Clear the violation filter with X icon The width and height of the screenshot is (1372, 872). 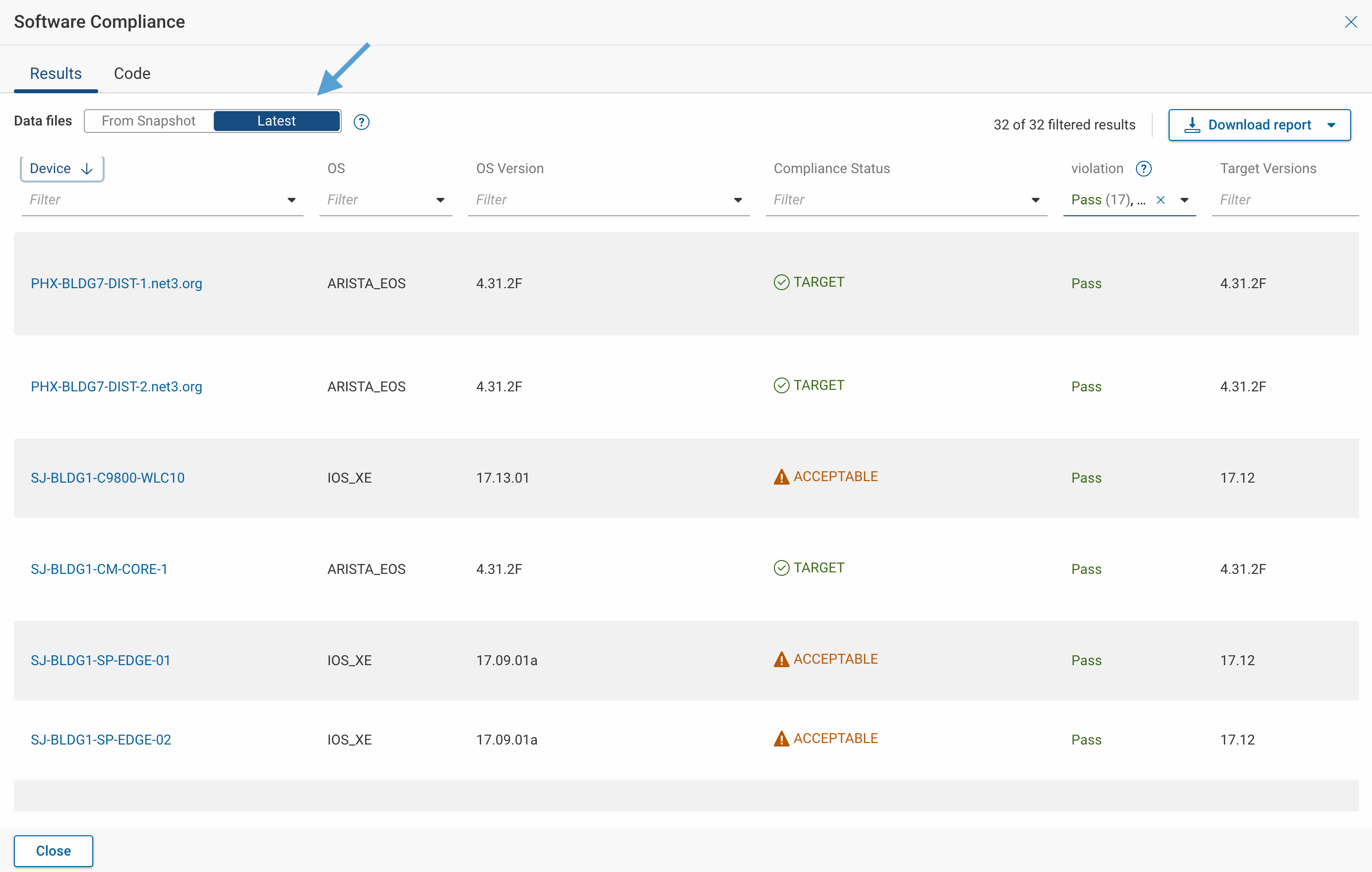(x=1160, y=200)
